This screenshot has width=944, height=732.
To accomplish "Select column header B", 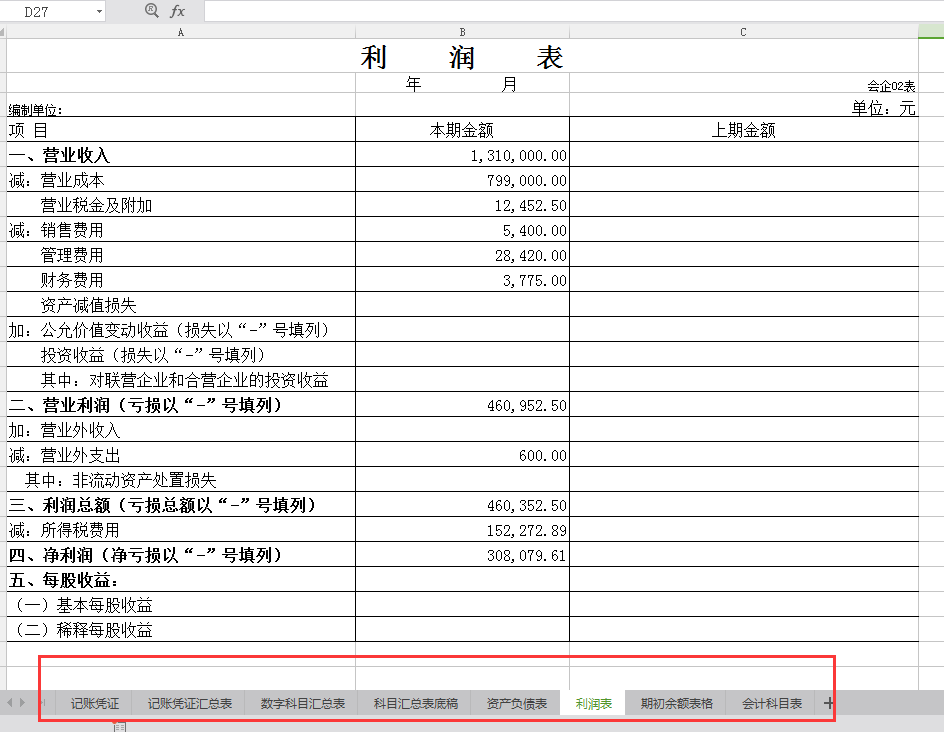I will (x=461, y=31).
